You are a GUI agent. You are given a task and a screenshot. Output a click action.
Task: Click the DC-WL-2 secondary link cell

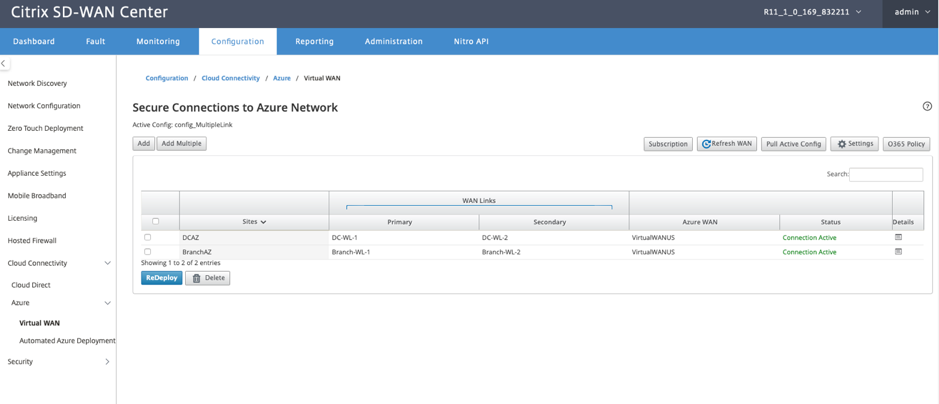(554, 238)
